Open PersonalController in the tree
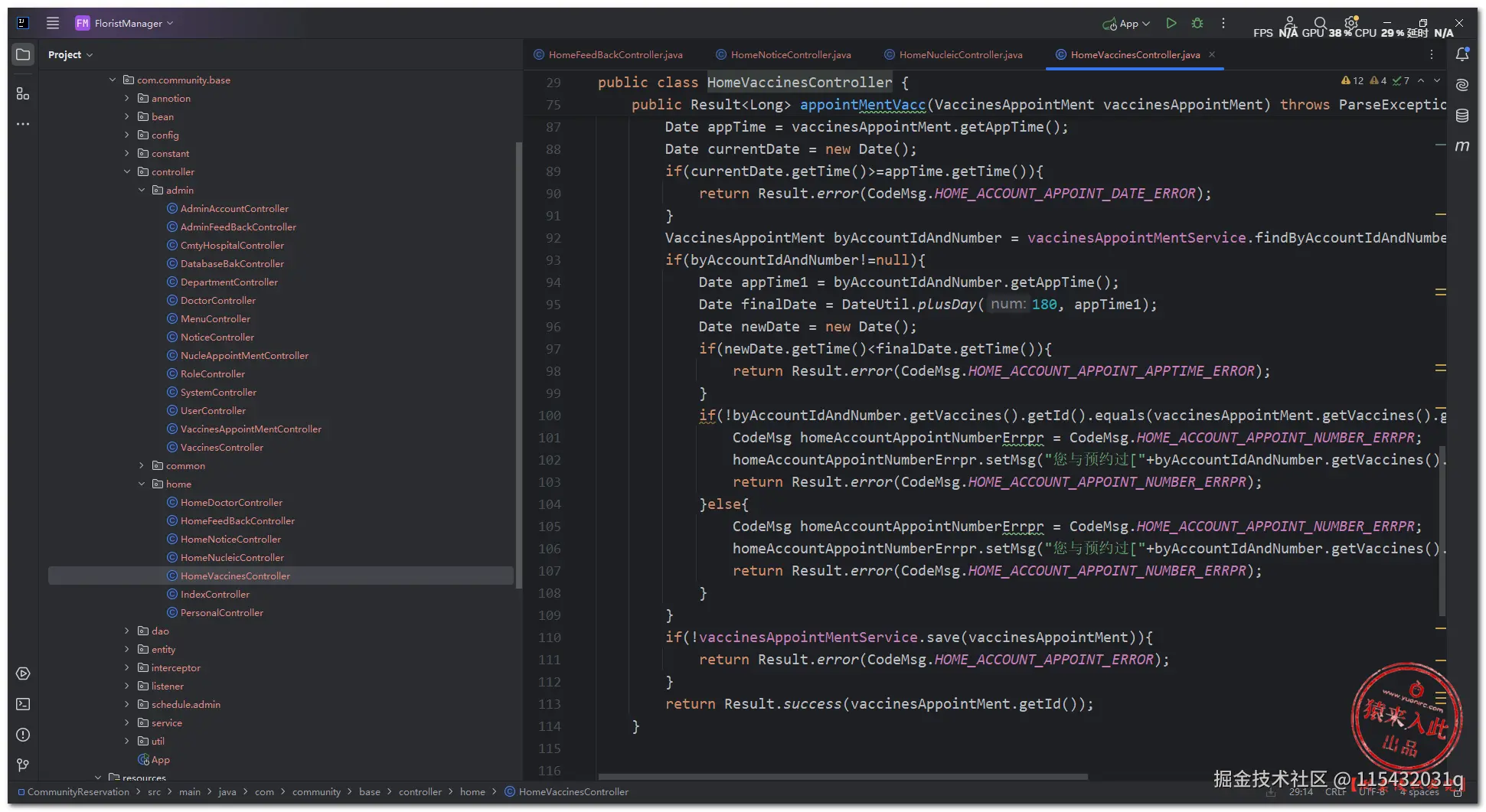The image size is (1486, 812). [x=222, y=612]
